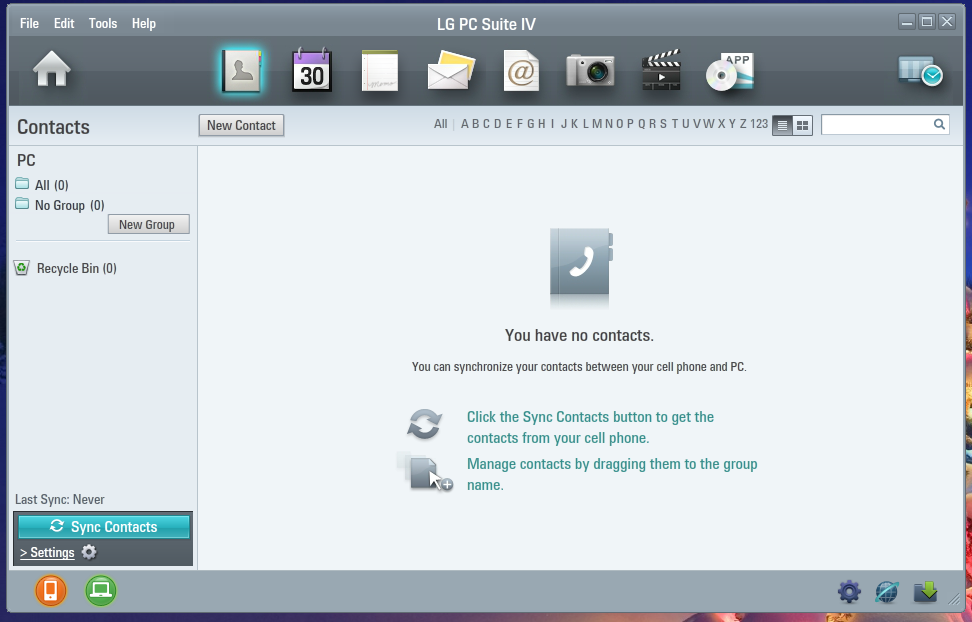
Task: Open the Contacts address book icon
Action: coord(242,71)
